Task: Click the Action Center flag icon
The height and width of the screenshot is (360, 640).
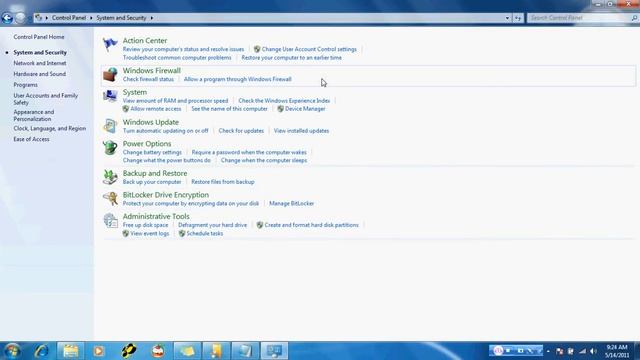Action: tap(110, 44)
